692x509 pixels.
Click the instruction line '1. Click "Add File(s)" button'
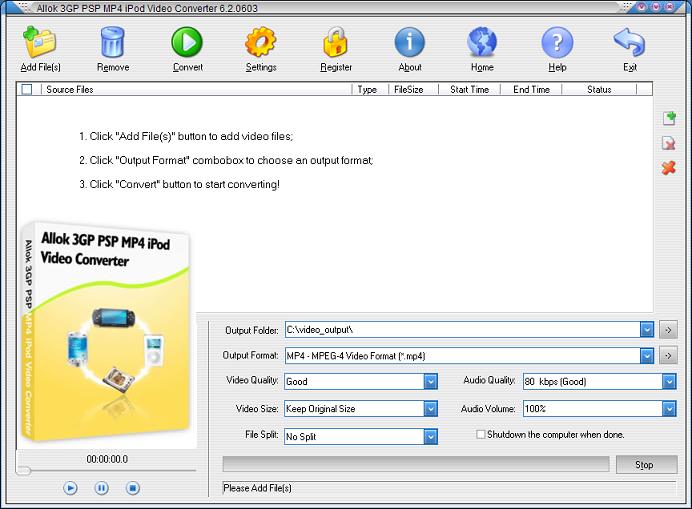186,136
